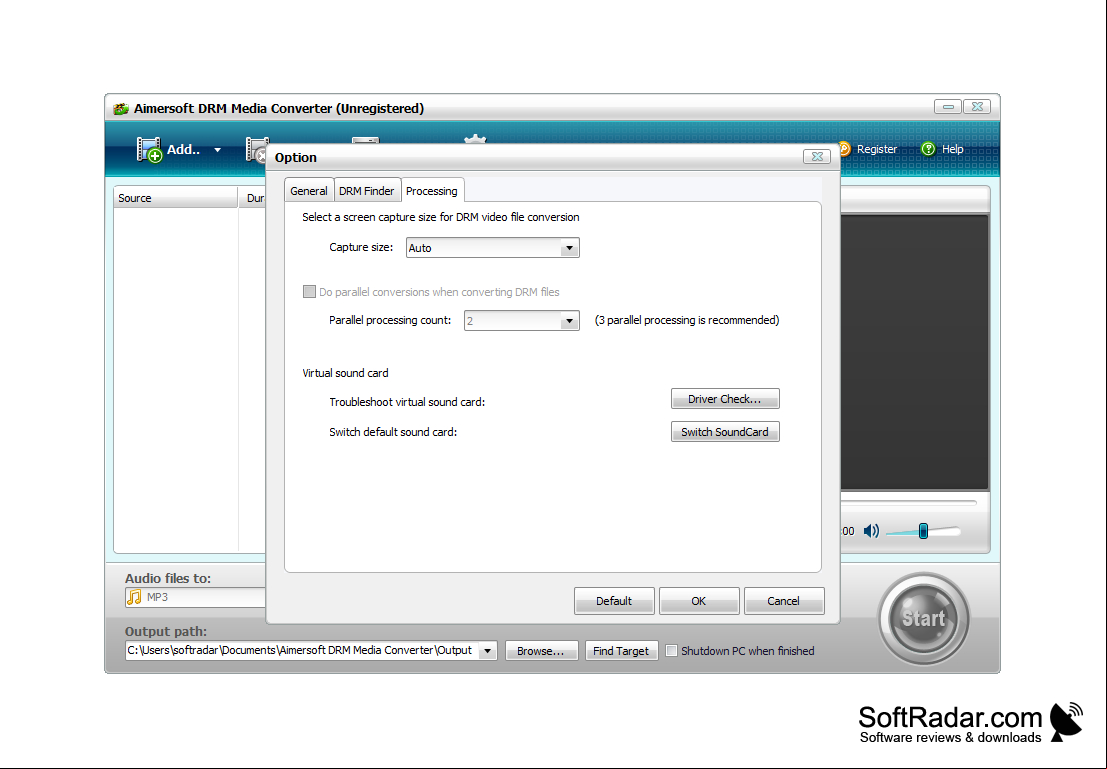Click the Find Target button
Image resolution: width=1107 pixels, height=769 pixels.
[621, 650]
